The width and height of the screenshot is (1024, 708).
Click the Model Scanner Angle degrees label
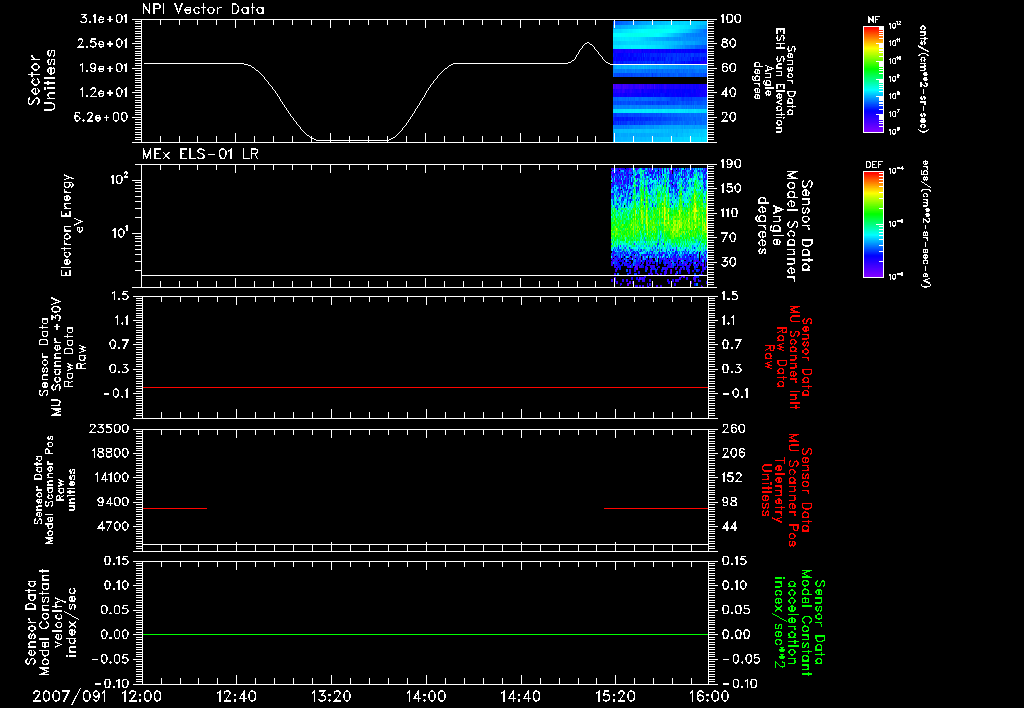[x=786, y=226]
